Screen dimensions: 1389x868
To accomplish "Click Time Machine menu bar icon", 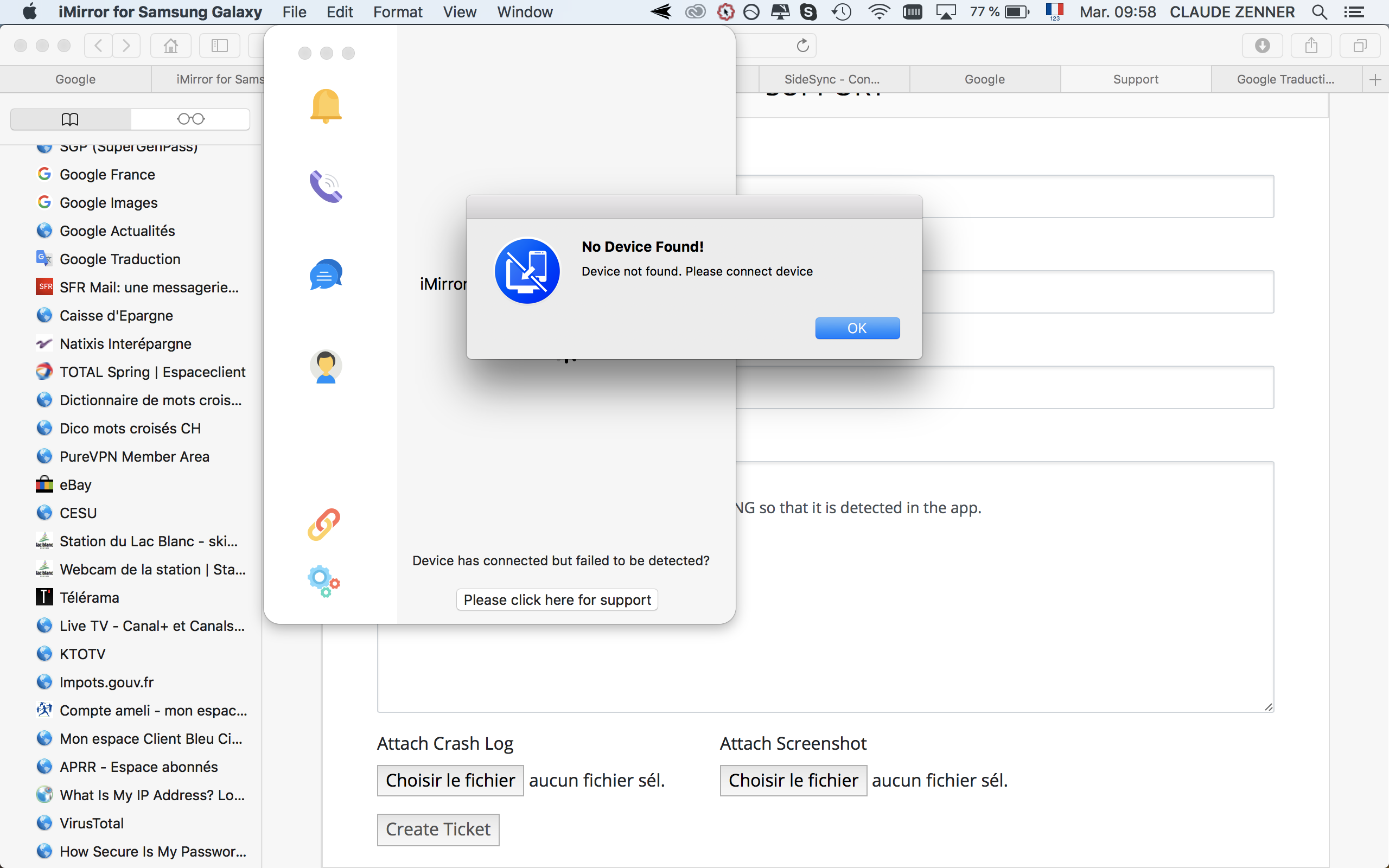I will [842, 11].
